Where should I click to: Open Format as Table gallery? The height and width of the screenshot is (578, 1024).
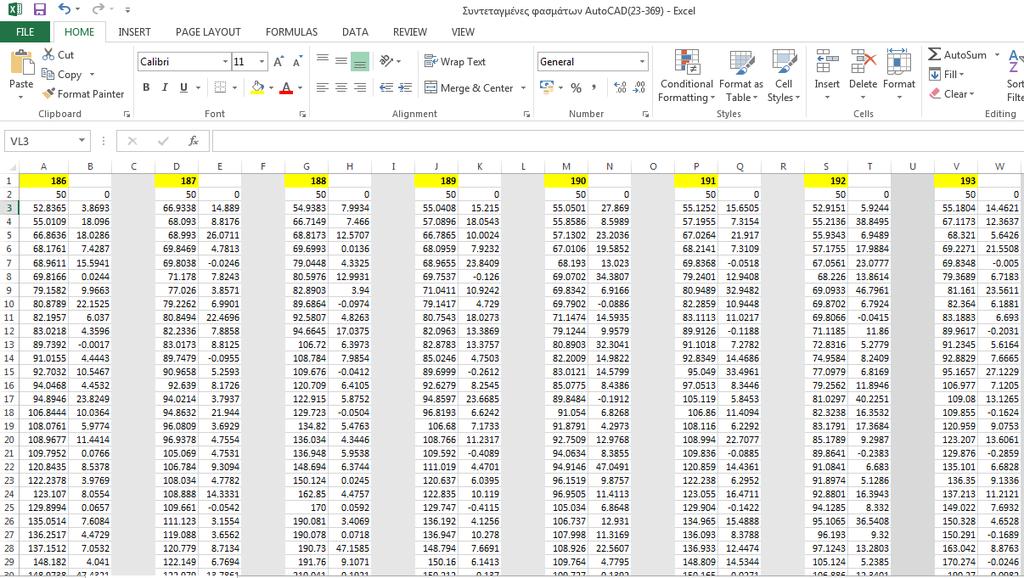pyautogui.click(x=741, y=76)
